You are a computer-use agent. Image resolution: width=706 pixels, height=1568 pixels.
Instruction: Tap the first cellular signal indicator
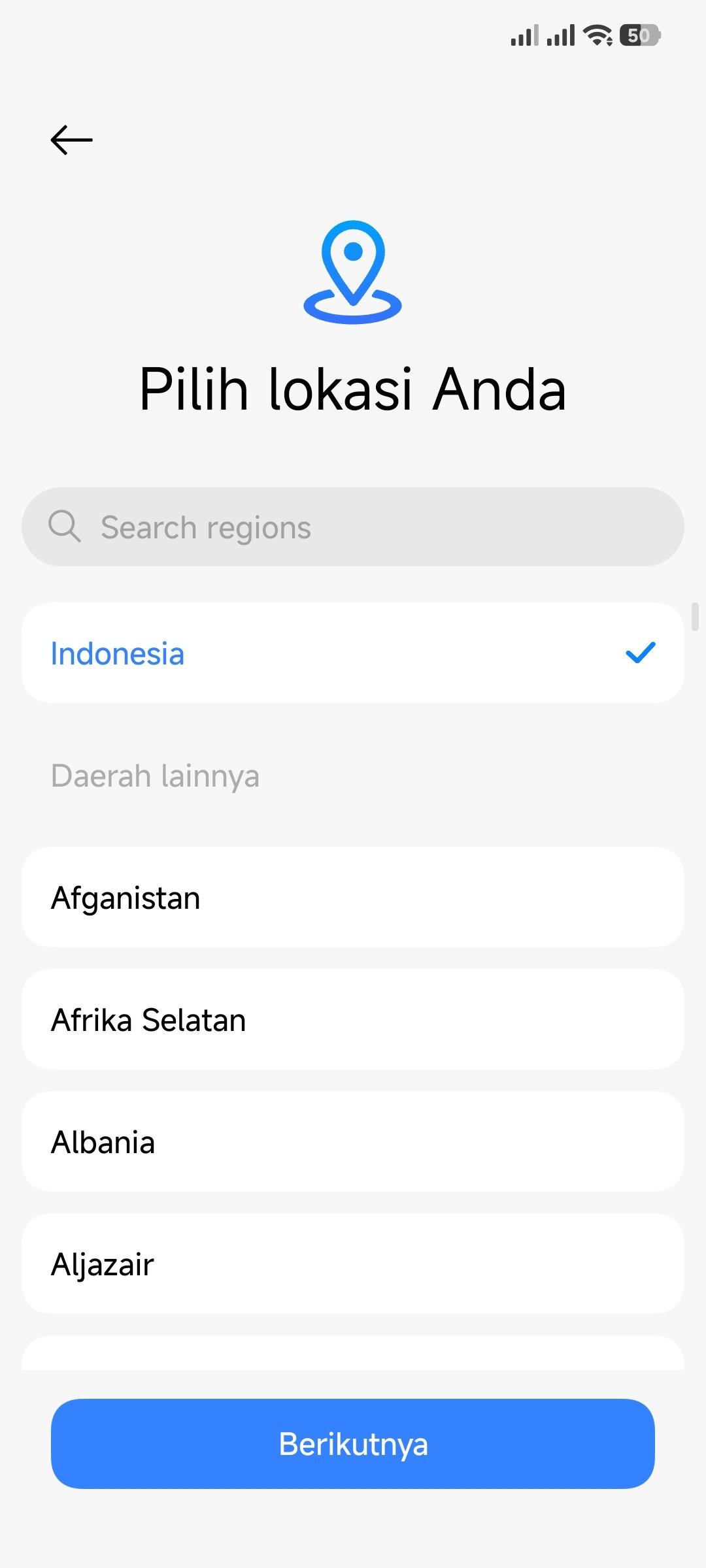(524, 35)
